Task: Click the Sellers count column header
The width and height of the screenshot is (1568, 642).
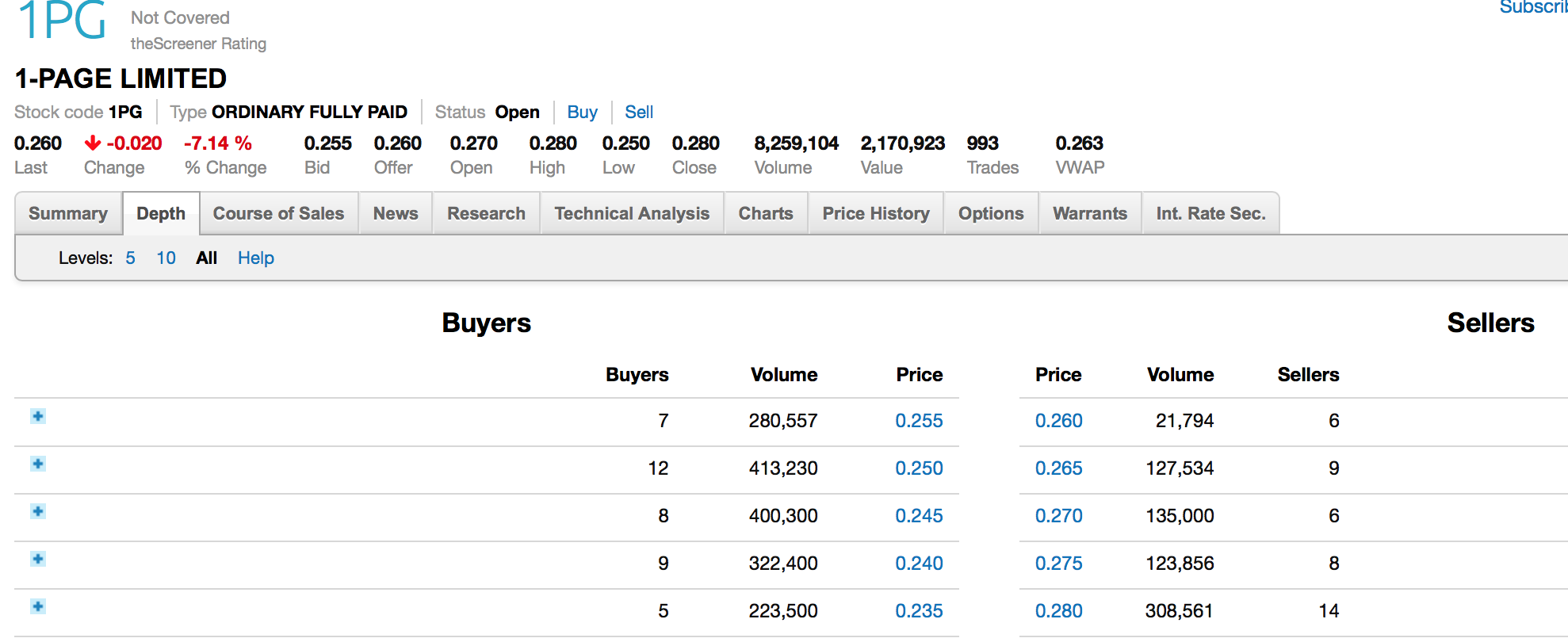Action: pyautogui.click(x=1308, y=375)
